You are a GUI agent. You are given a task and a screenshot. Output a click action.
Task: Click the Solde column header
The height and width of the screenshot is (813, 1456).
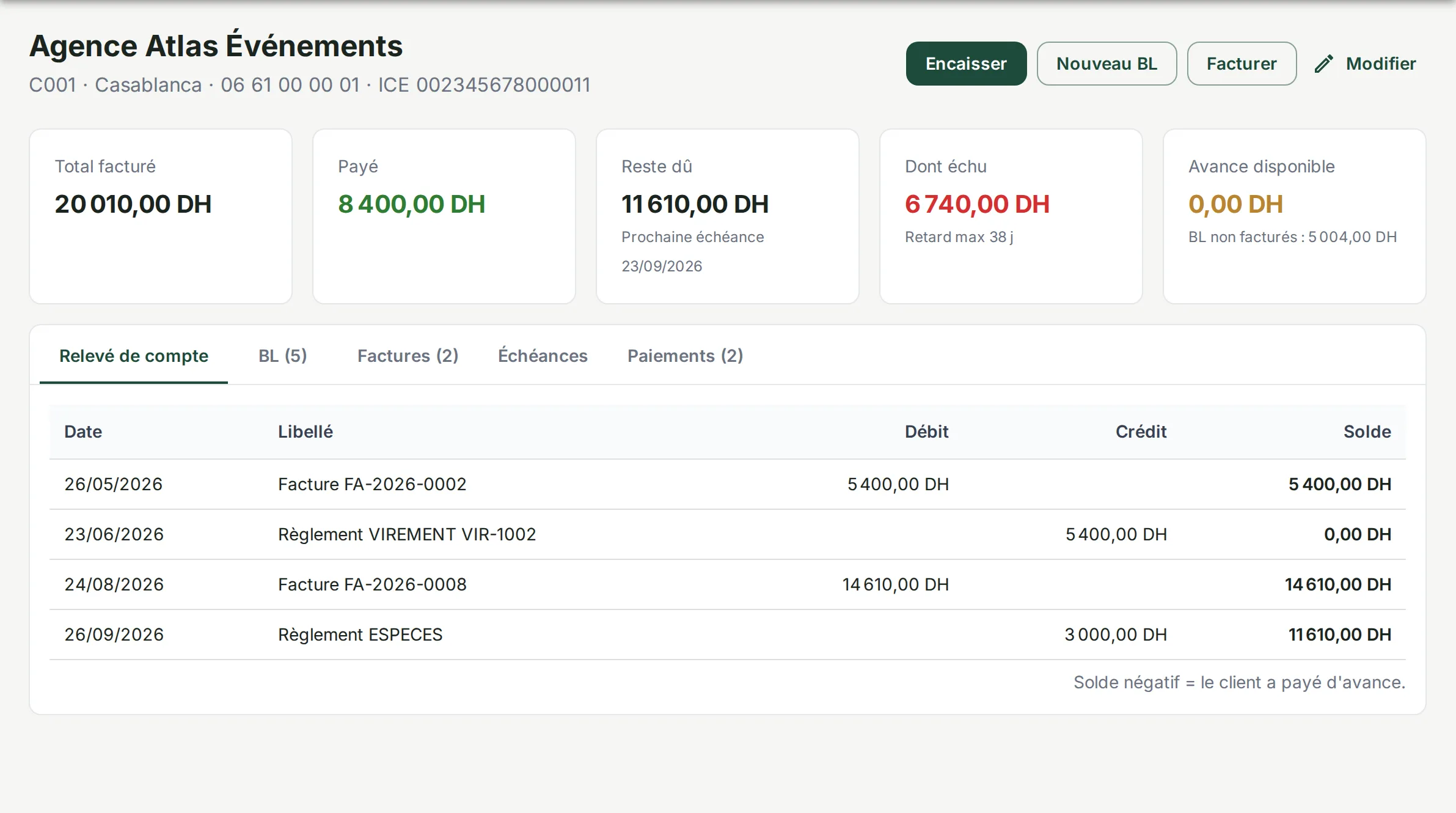[1367, 432]
